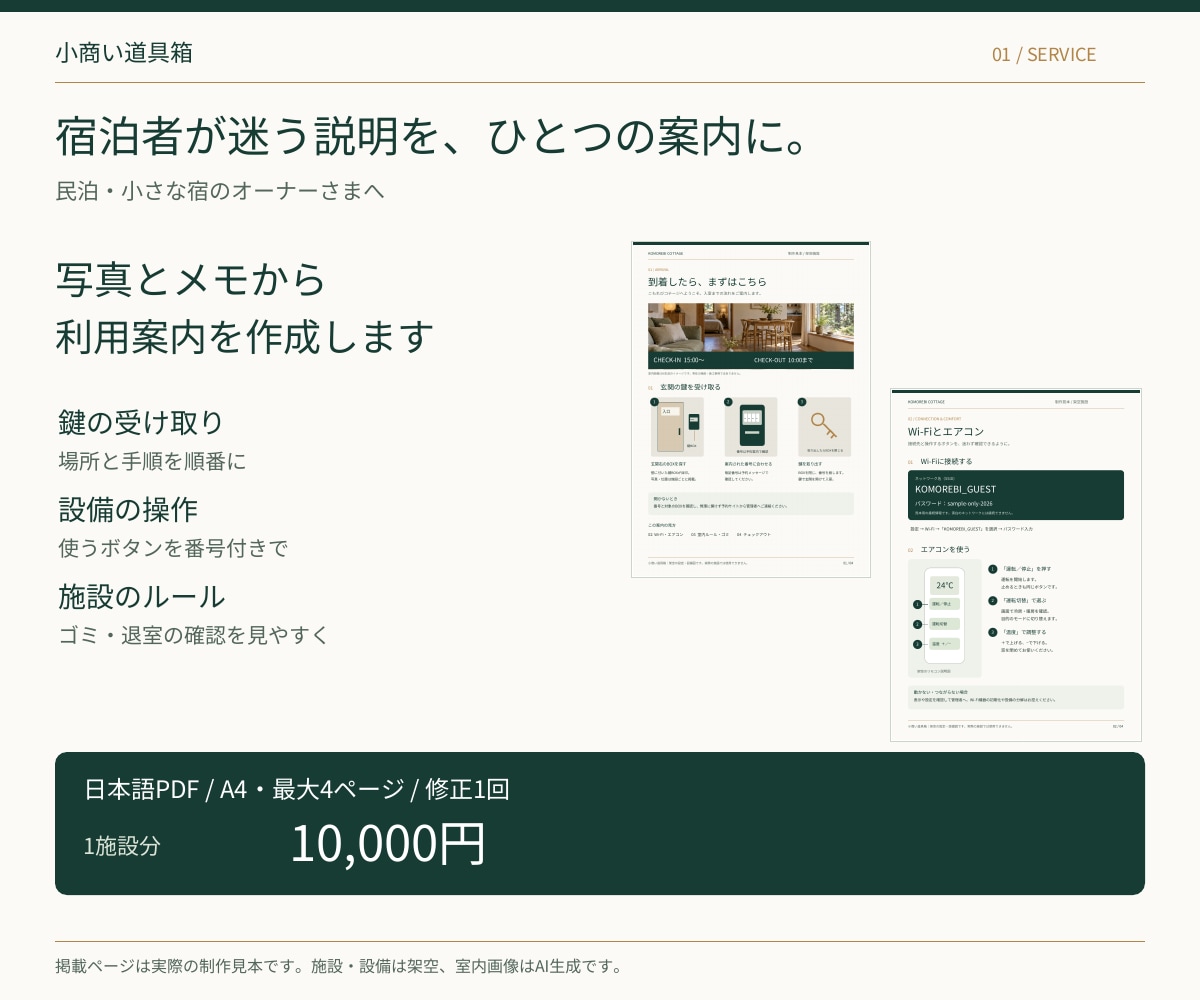Click the description 'ゴミ・退室の確認を見やすく'
Image resolution: width=1200 pixels, height=1000 pixels.
(x=194, y=635)
